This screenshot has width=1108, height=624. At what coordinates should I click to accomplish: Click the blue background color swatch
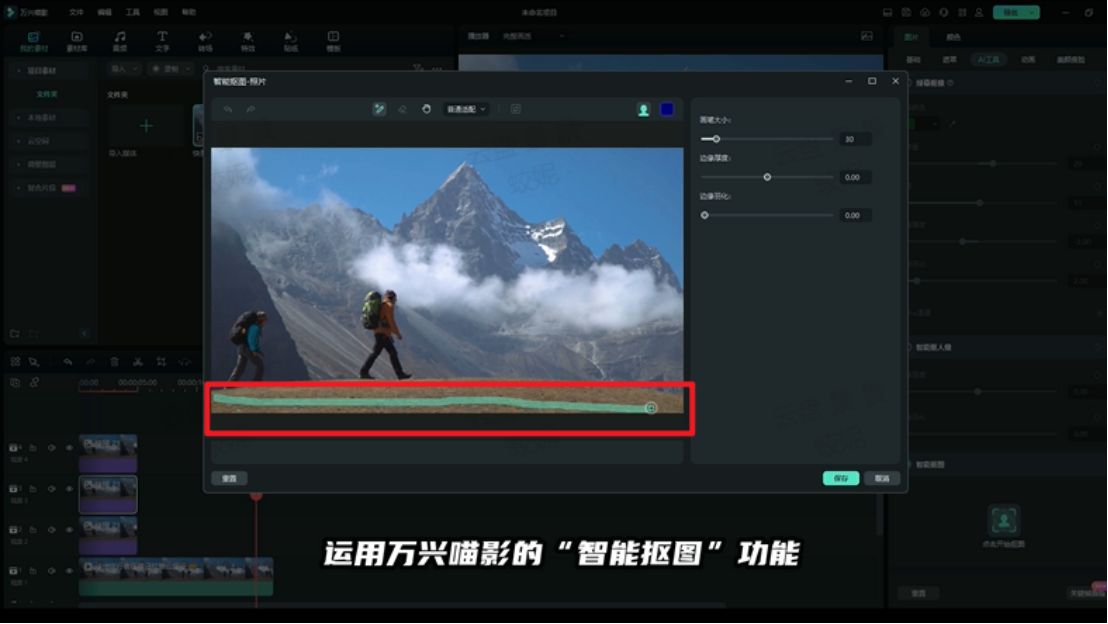667,110
